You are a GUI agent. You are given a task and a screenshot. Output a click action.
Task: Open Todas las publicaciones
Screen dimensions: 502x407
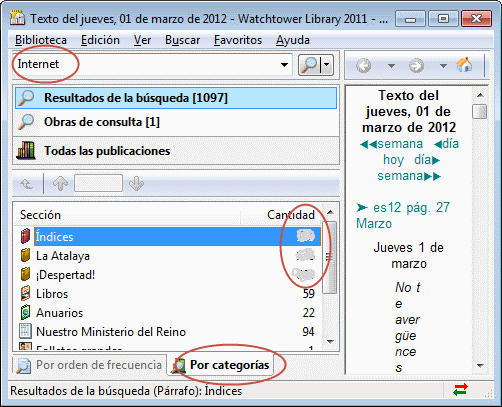[x=176, y=151]
